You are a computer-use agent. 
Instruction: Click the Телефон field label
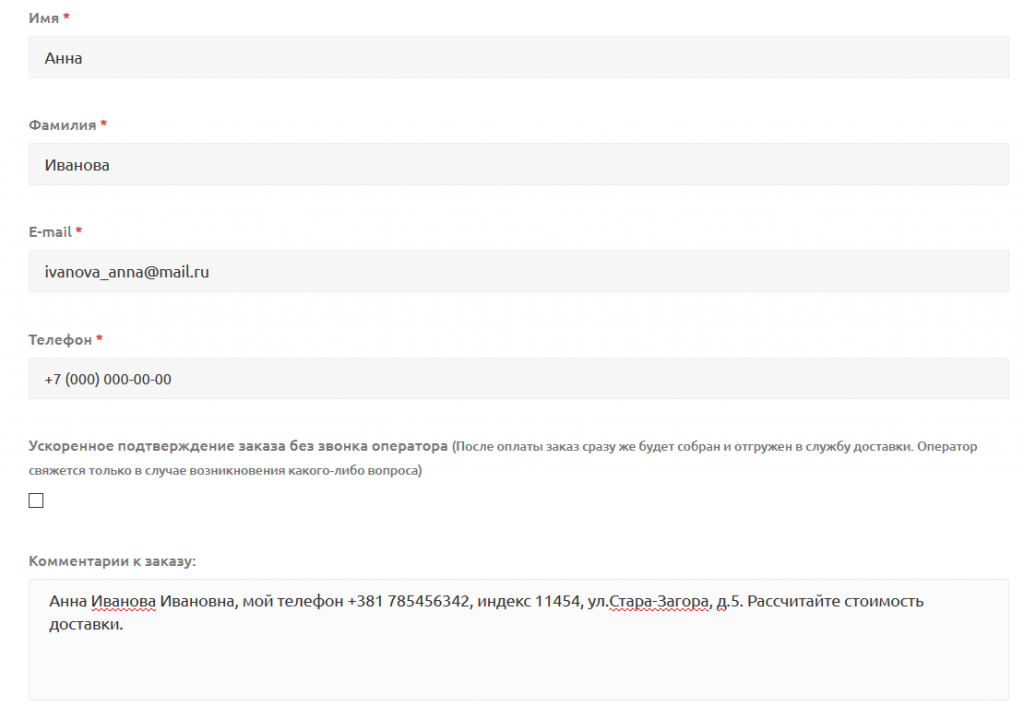[x=60, y=340]
